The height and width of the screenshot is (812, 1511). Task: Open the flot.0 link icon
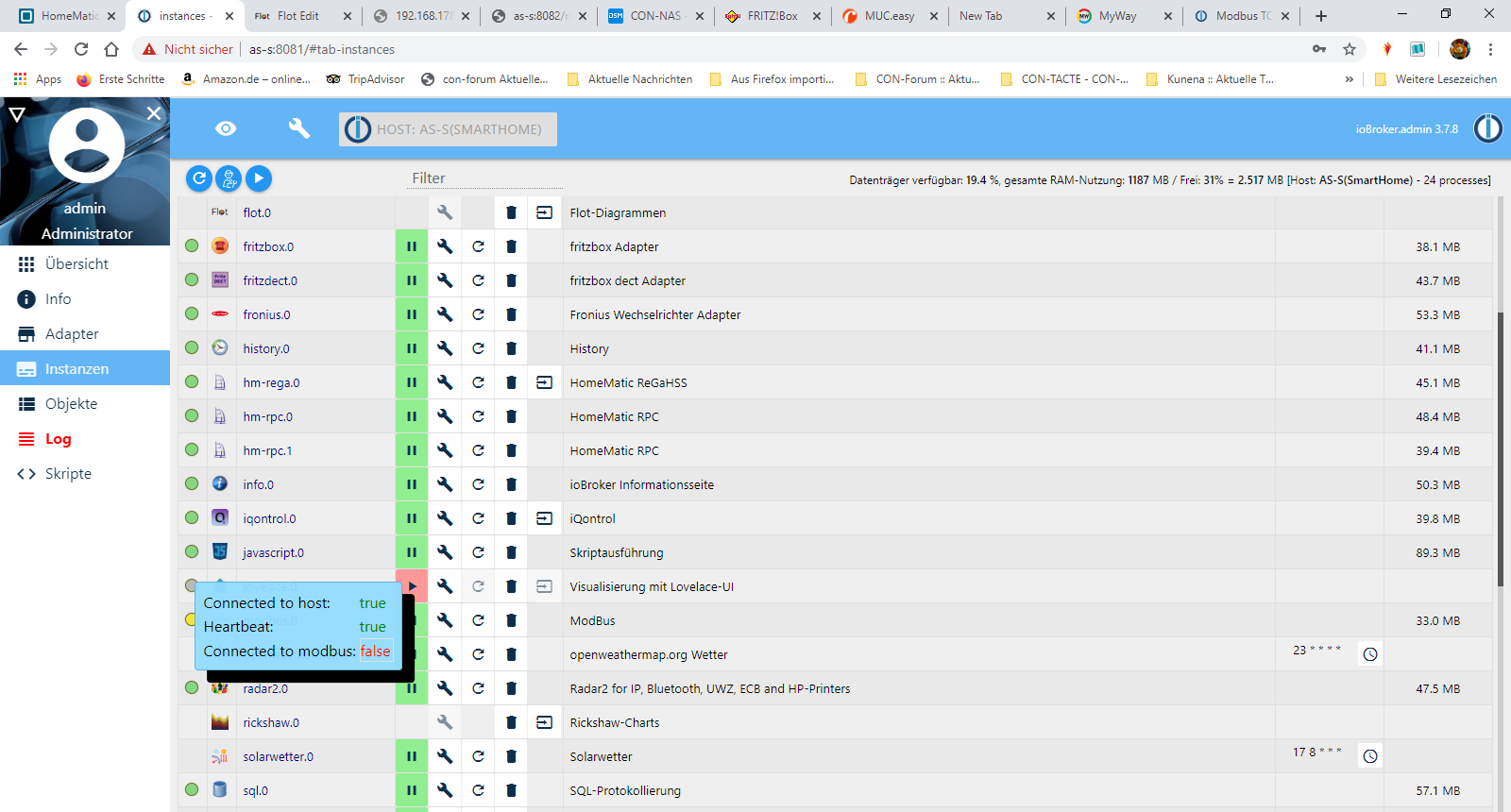pyautogui.click(x=544, y=212)
